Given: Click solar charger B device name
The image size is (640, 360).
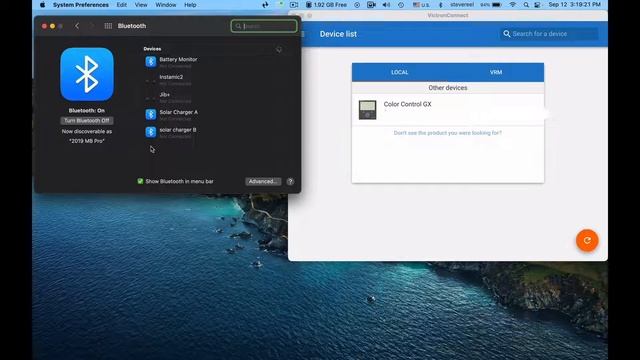Looking at the screenshot, I should coord(178,130).
